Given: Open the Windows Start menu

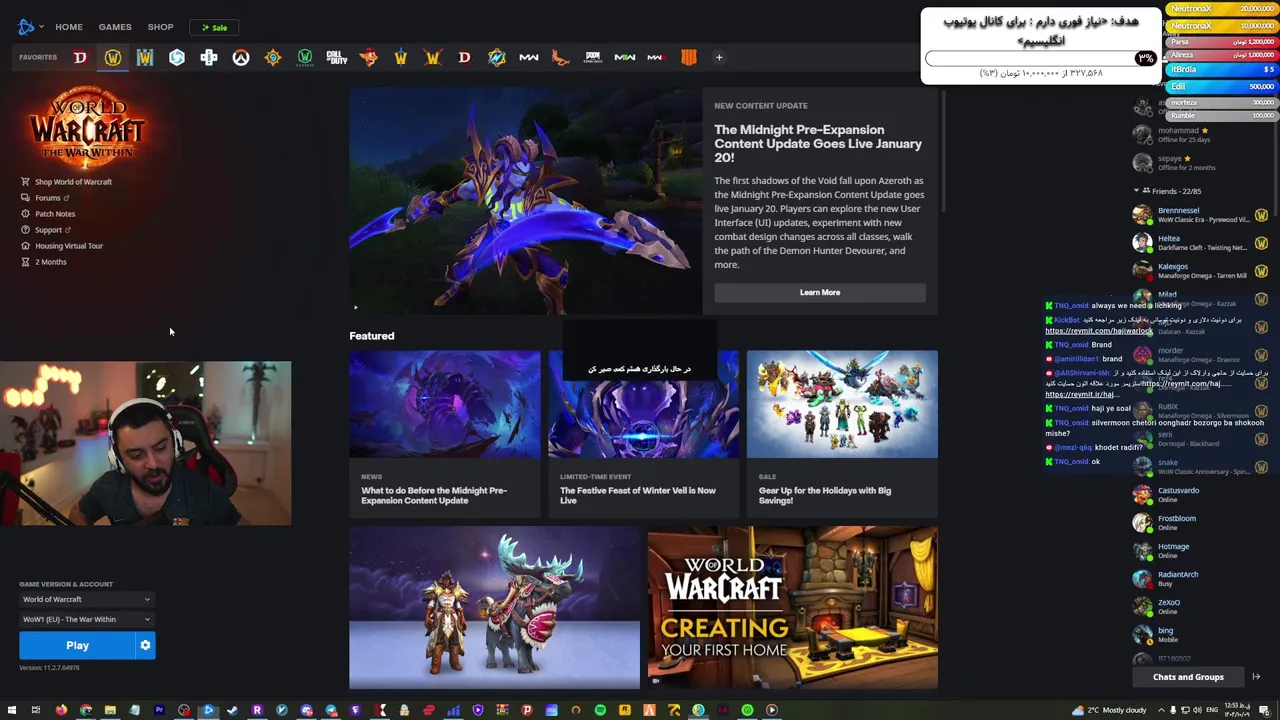Looking at the screenshot, I should (x=12, y=710).
